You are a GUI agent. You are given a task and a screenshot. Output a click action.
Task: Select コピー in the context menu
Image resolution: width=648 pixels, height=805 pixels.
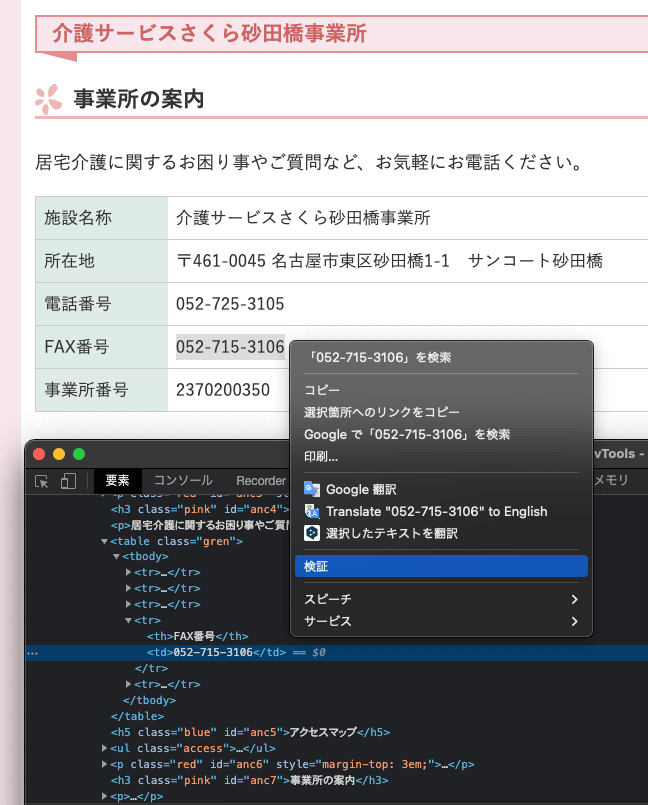click(322, 390)
